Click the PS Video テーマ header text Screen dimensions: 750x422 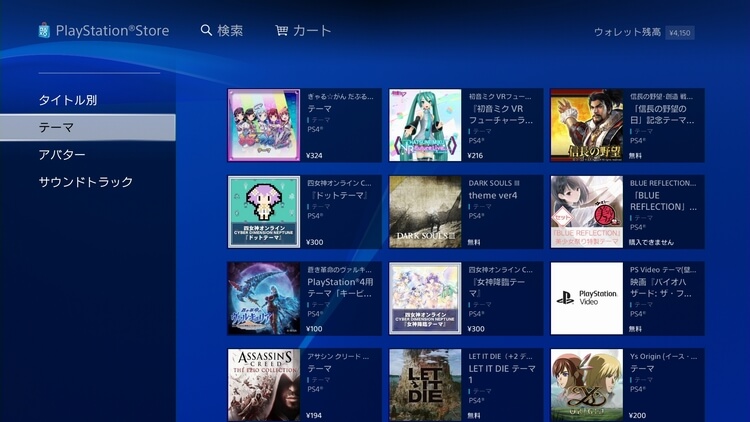click(663, 269)
